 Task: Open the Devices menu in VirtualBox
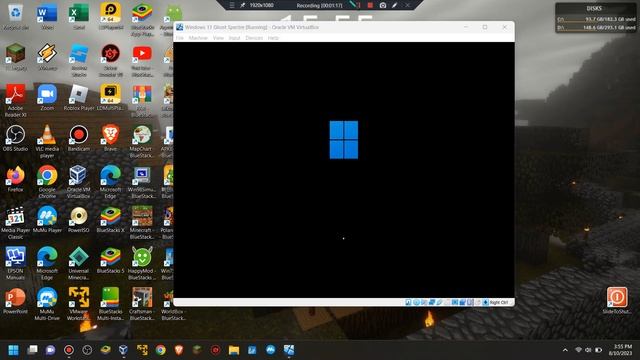(254, 38)
